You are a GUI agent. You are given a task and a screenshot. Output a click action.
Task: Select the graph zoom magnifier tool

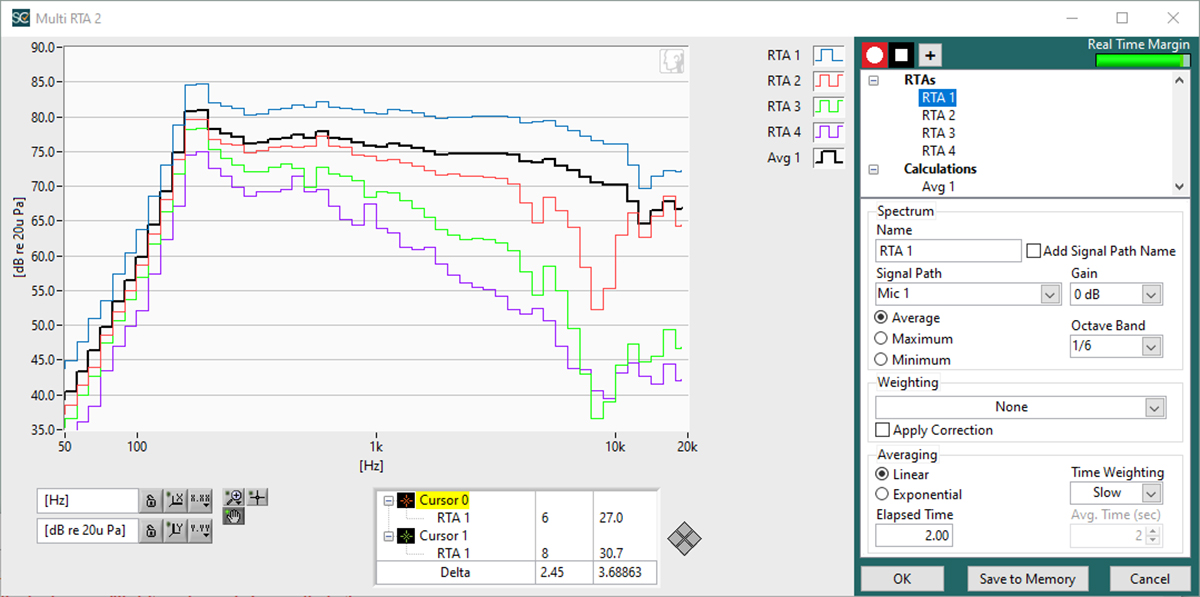[x=235, y=497]
